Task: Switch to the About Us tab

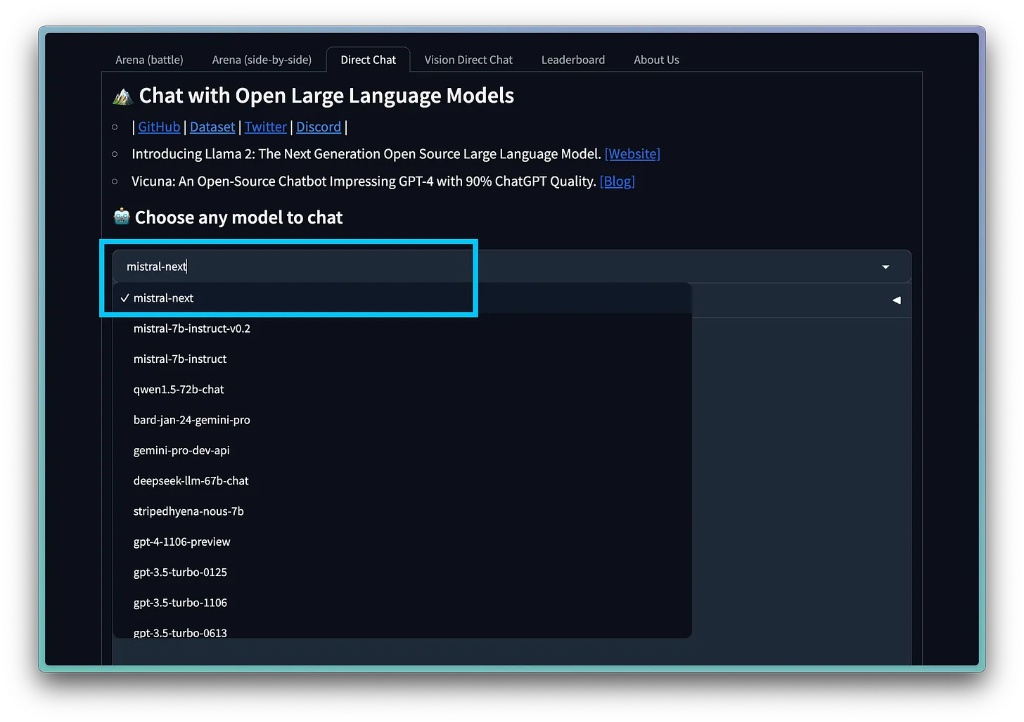Action: 656,60
